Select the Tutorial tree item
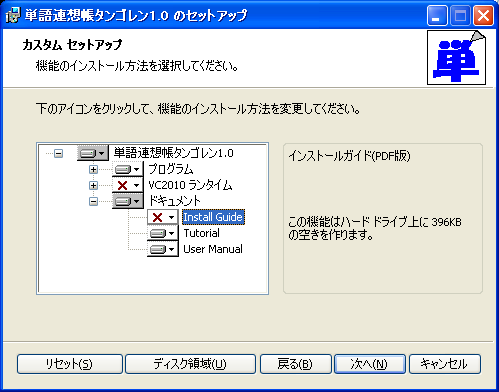The width and height of the screenshot is (499, 392). [202, 233]
